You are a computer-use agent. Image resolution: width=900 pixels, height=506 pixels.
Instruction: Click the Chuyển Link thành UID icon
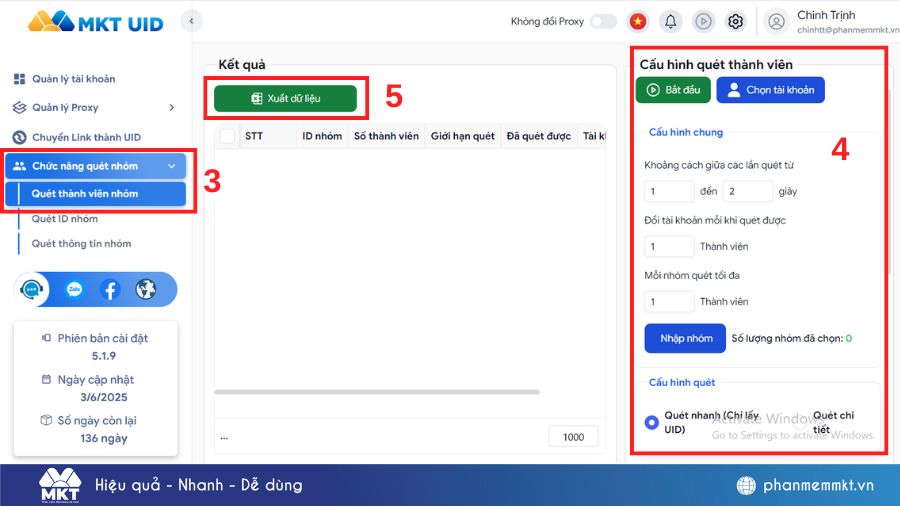pos(20,137)
